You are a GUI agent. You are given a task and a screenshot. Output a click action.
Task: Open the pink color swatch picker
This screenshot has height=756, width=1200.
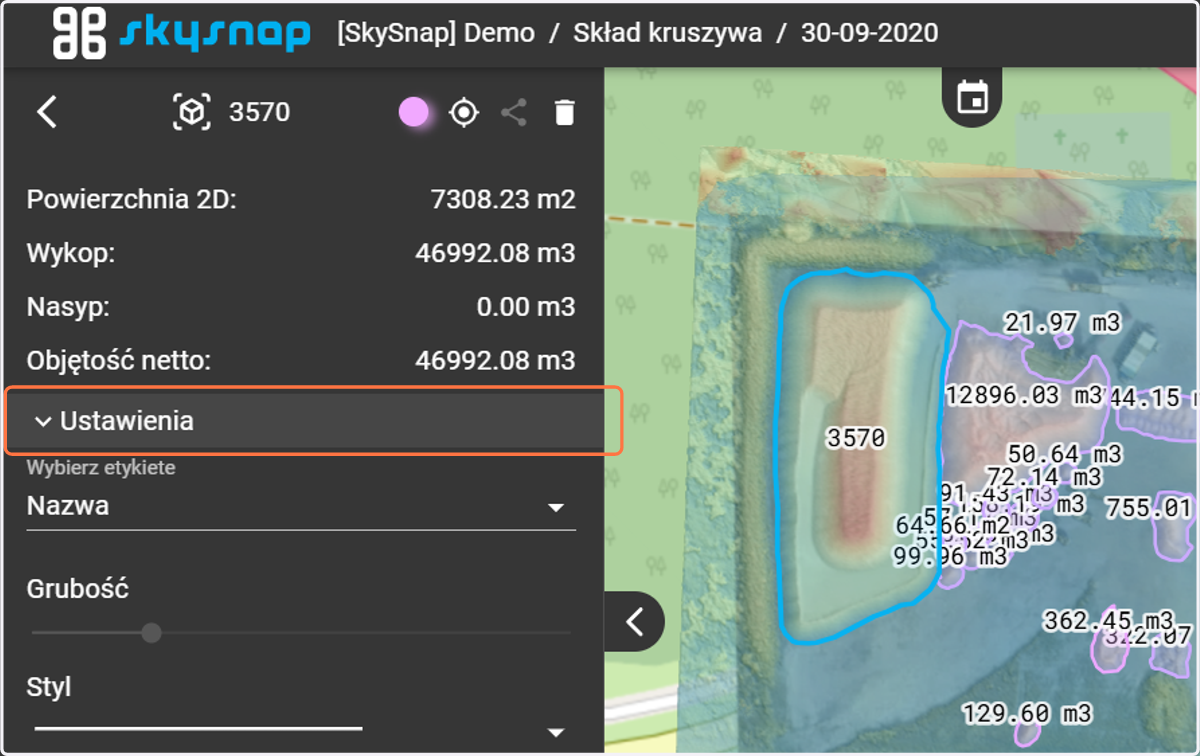[414, 112]
